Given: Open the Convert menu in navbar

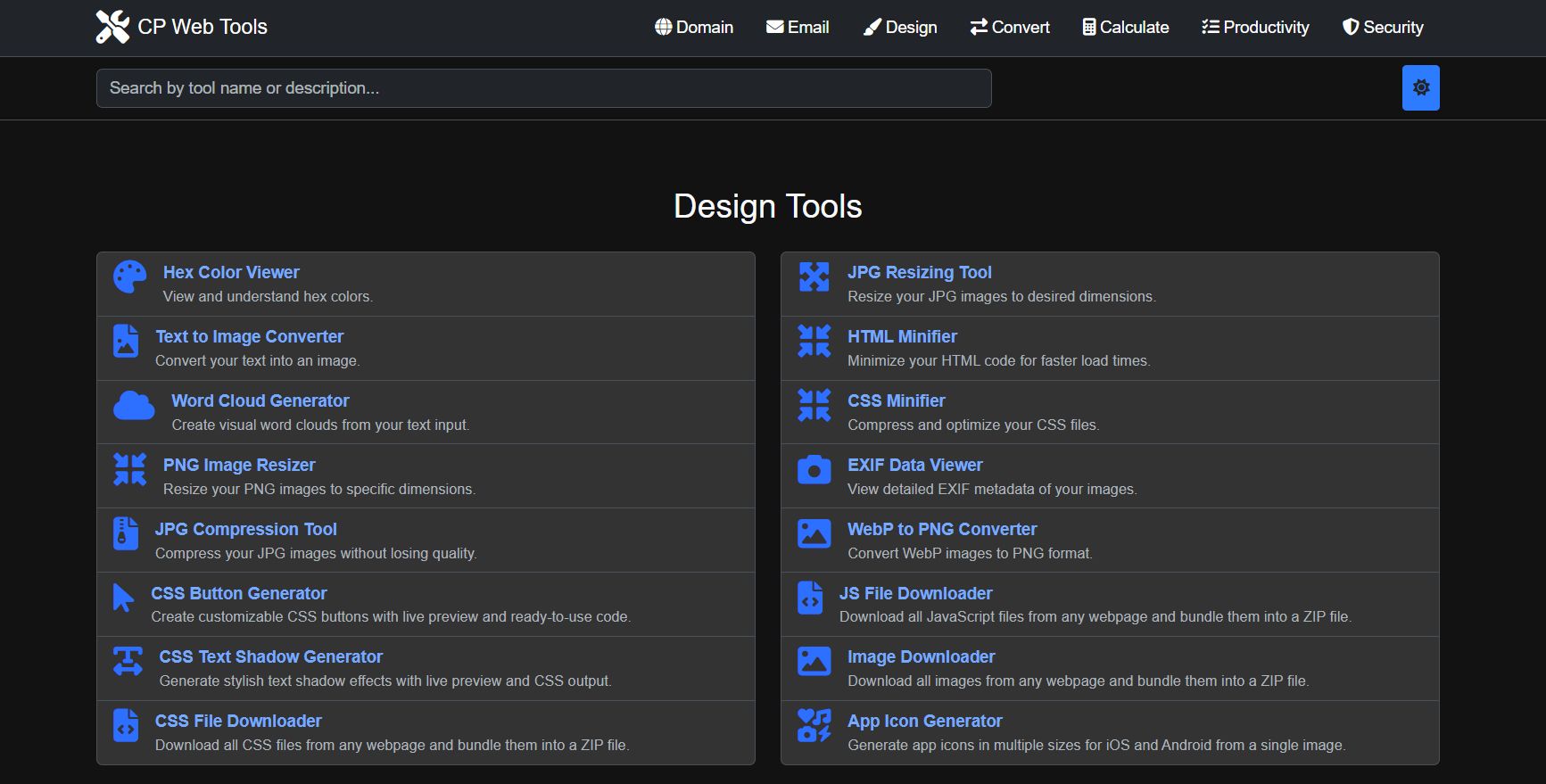Looking at the screenshot, I should (x=1010, y=28).
